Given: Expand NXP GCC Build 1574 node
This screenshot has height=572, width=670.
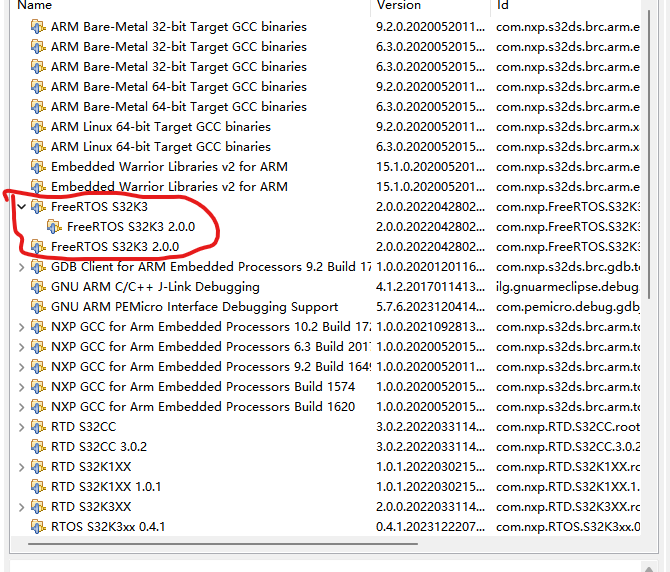Looking at the screenshot, I should coord(21,387).
